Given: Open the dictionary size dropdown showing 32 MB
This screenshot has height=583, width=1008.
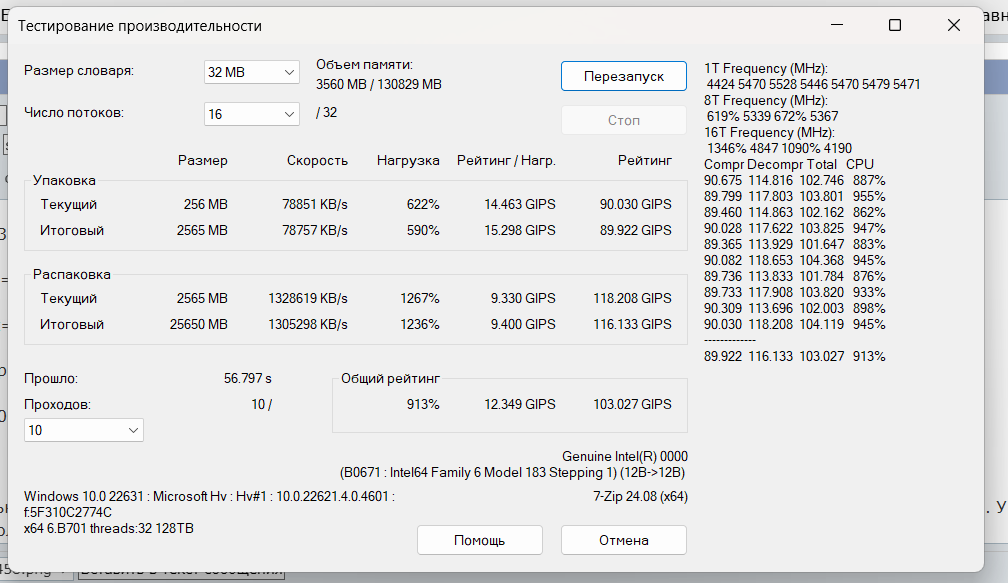Looking at the screenshot, I should (251, 72).
